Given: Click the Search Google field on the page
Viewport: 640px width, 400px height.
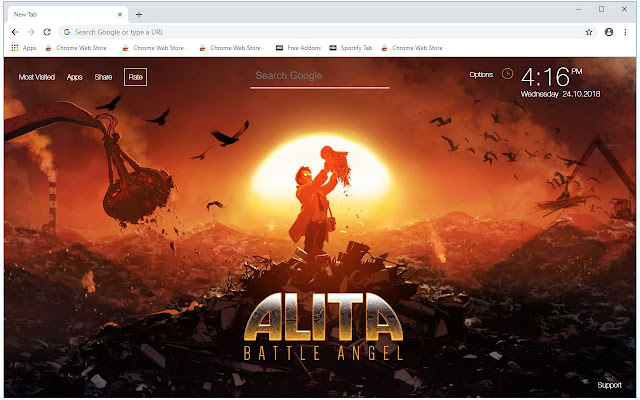Looking at the screenshot, I should (x=320, y=77).
